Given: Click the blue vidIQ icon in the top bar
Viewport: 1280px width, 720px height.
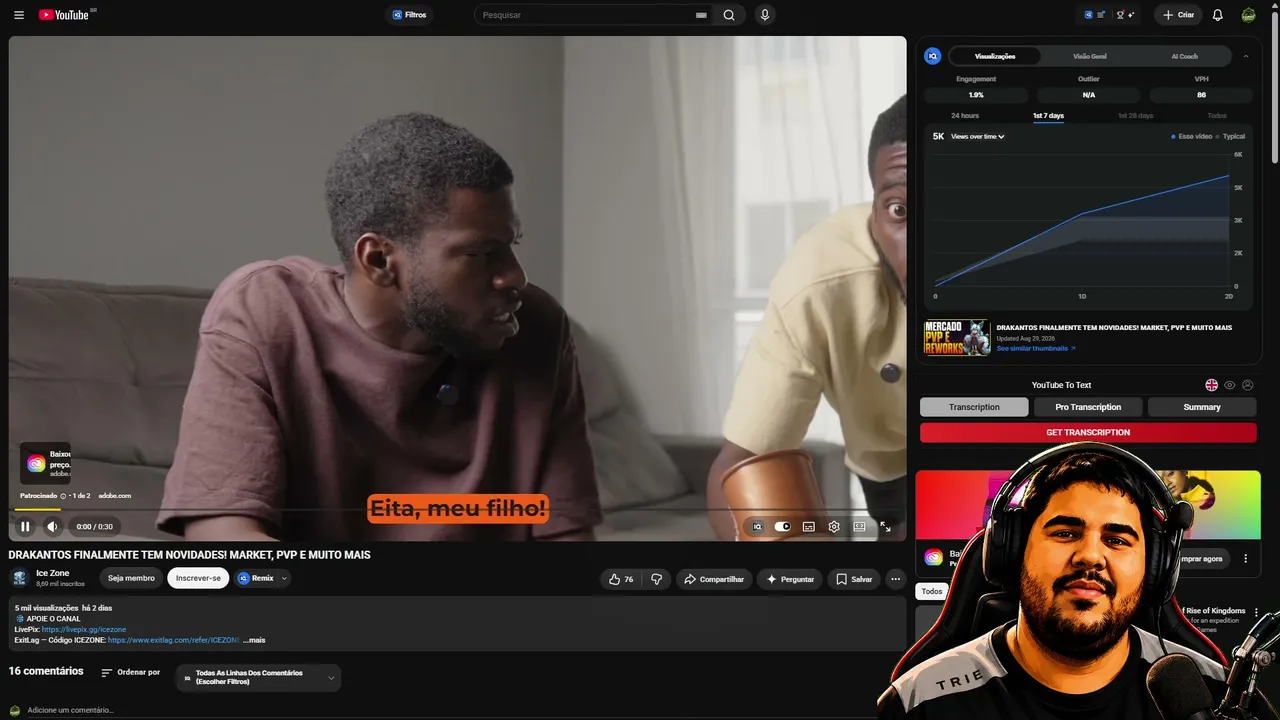Looking at the screenshot, I should 1089,15.
